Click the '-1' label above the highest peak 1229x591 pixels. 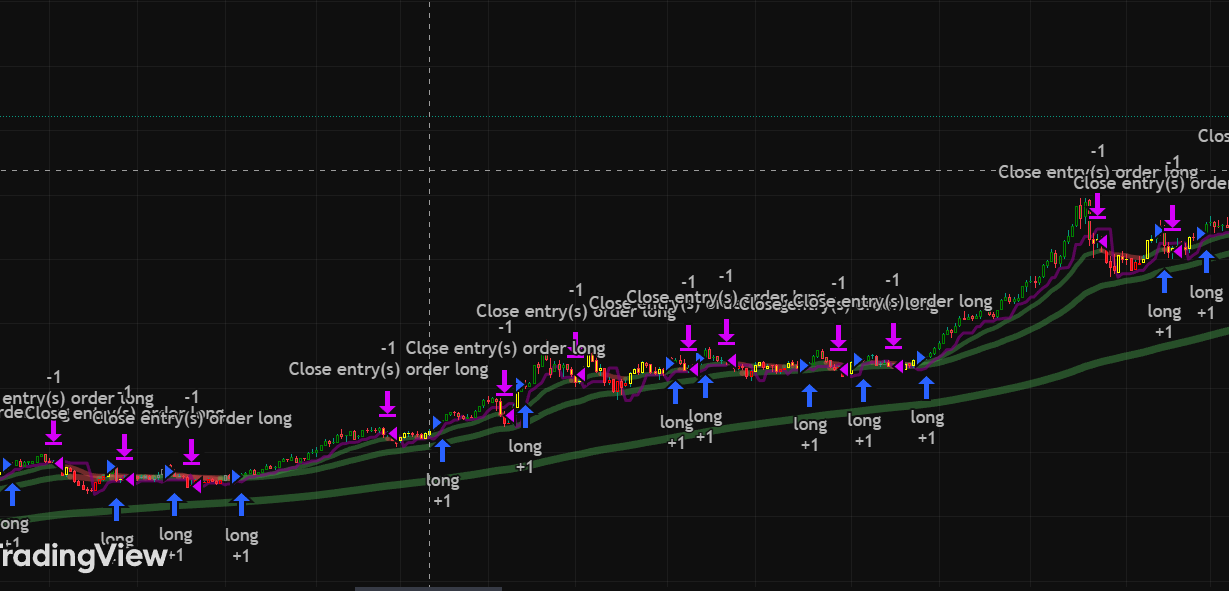pyautogui.click(x=1097, y=150)
